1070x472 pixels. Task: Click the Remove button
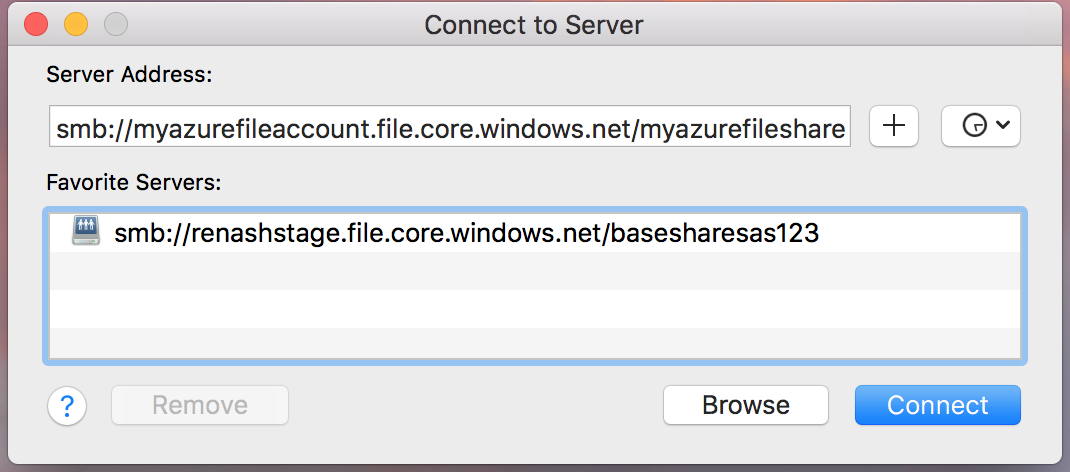[x=200, y=405]
